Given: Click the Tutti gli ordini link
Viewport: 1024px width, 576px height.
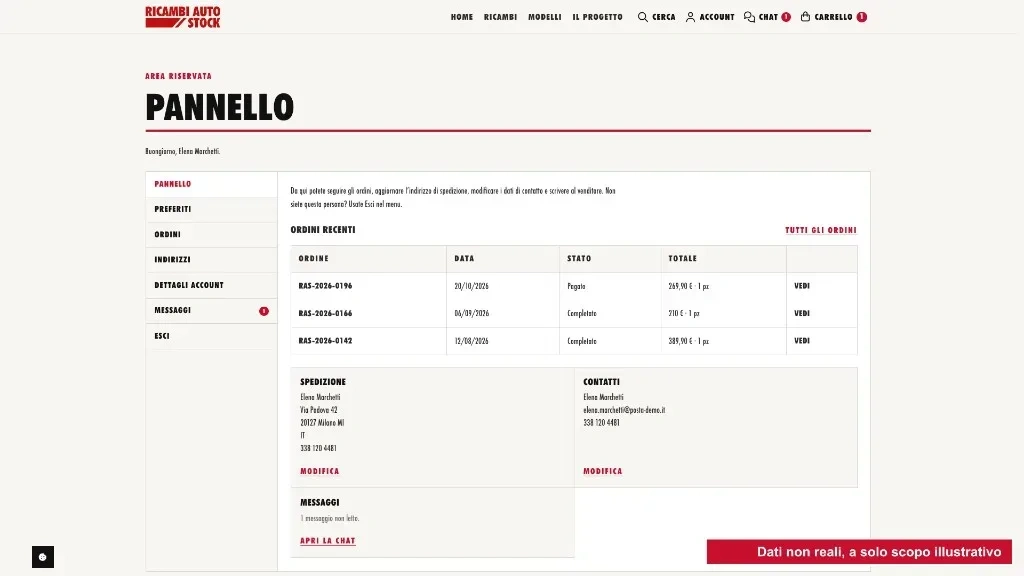Looking at the screenshot, I should [x=821, y=231].
